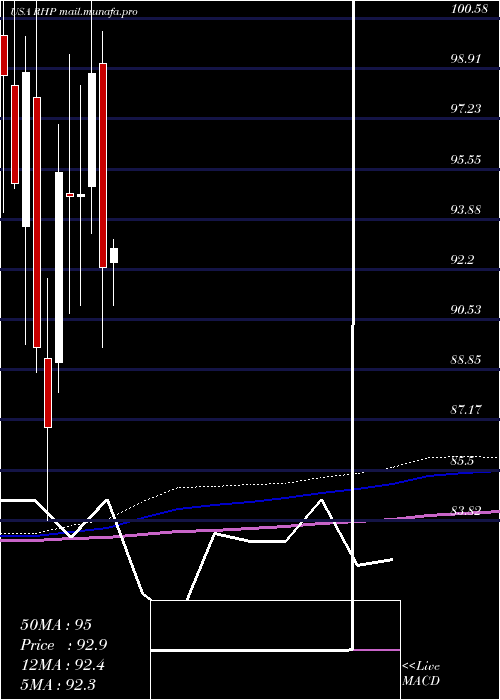This screenshot has width=500, height=700.
Task: Click the 'Price : 92.9' readout
Action: pyautogui.click(x=63, y=645)
